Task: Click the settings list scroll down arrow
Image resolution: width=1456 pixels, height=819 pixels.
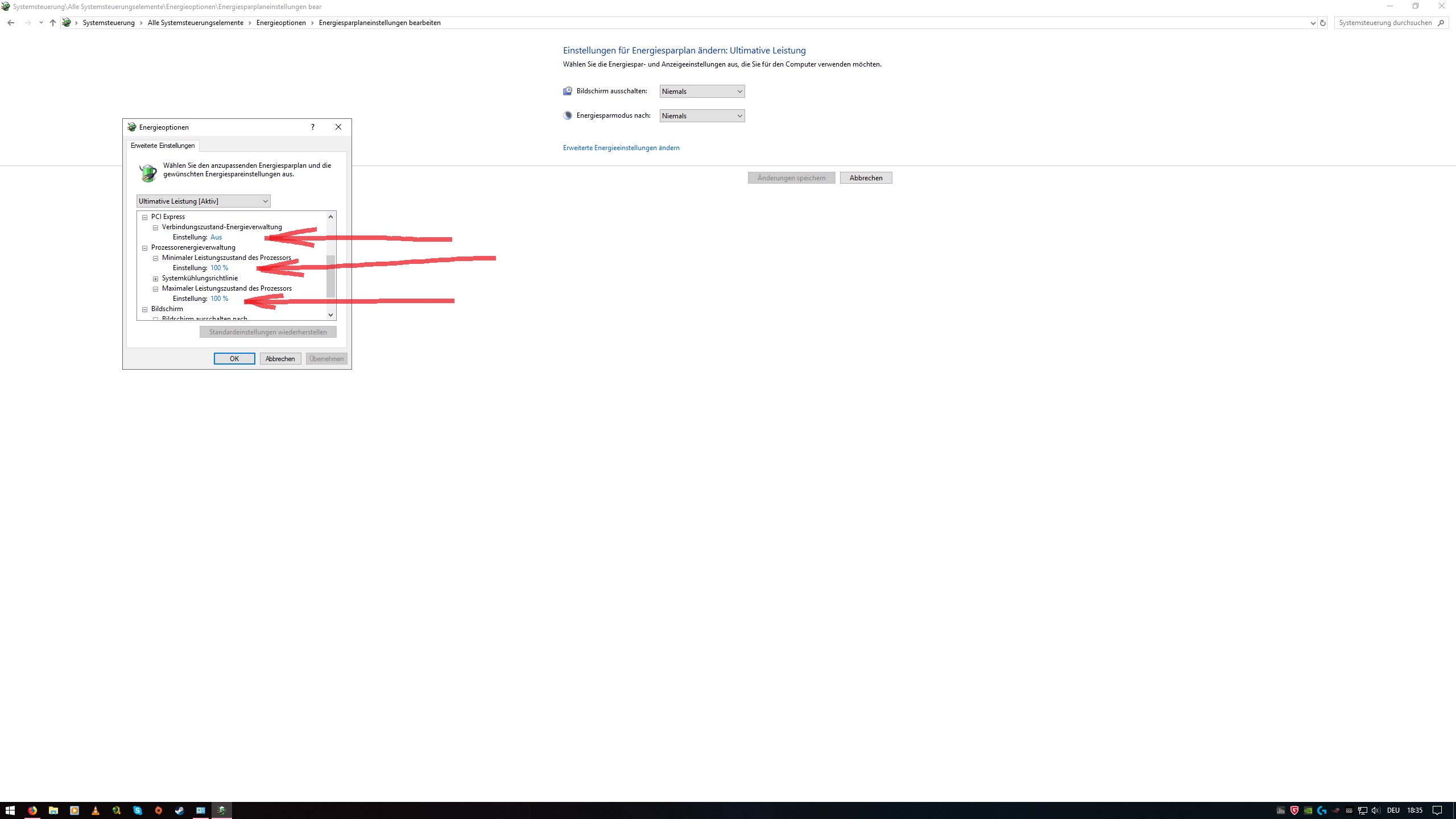Action: (x=330, y=315)
